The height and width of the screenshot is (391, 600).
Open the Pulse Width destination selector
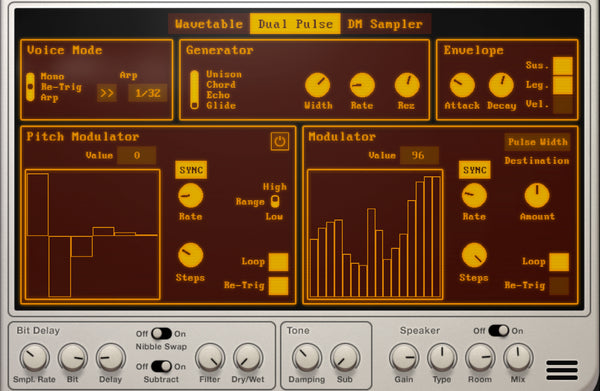tap(538, 142)
